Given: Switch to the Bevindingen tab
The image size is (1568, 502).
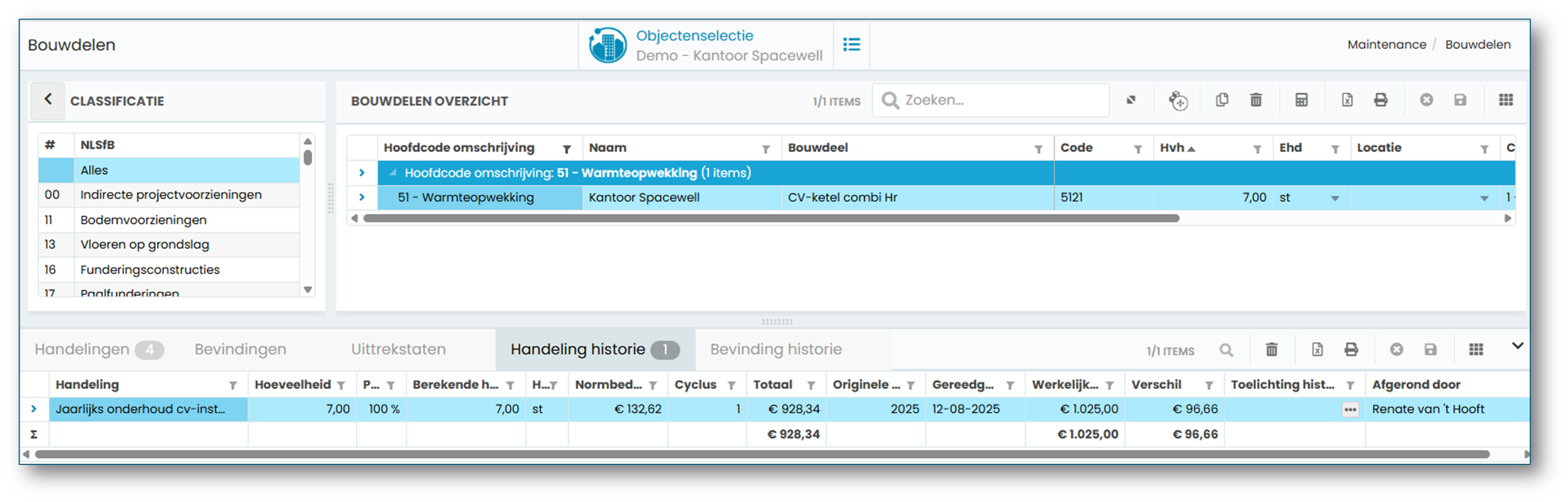Looking at the screenshot, I should click(x=240, y=349).
